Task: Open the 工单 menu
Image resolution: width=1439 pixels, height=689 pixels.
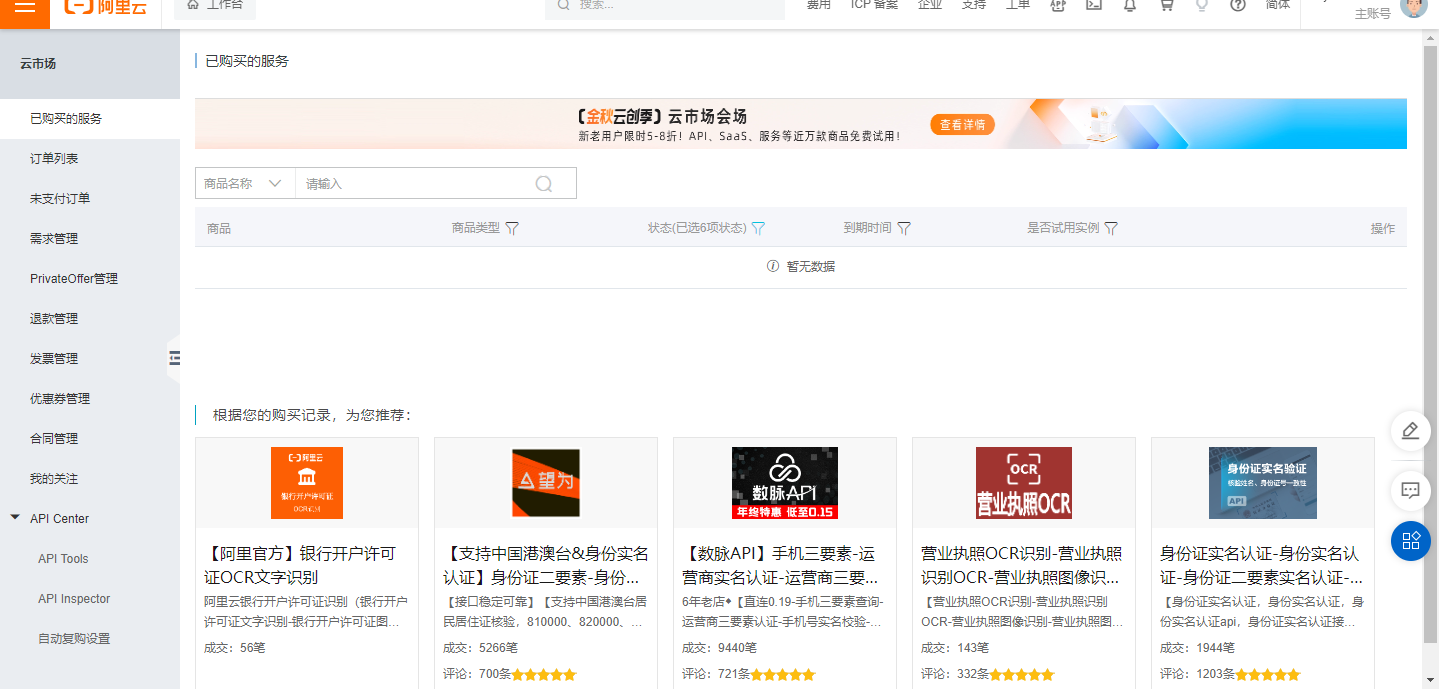Action: pyautogui.click(x=1018, y=5)
